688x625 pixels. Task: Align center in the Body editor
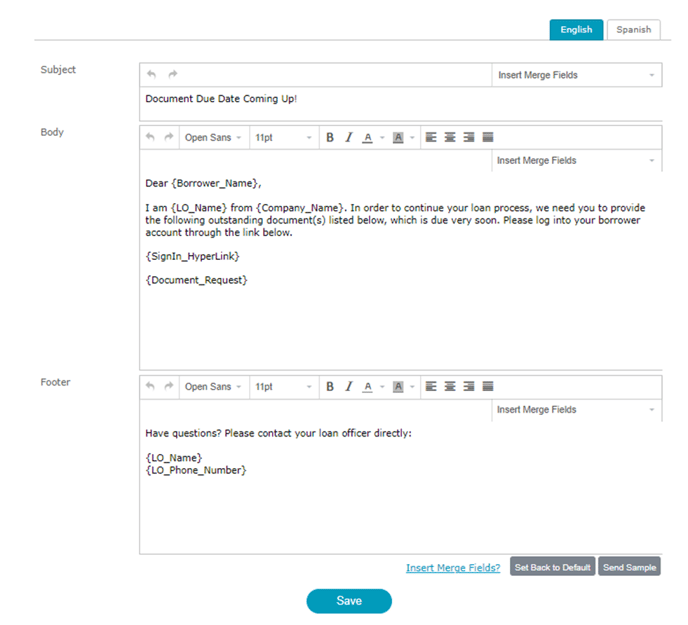pyautogui.click(x=450, y=137)
